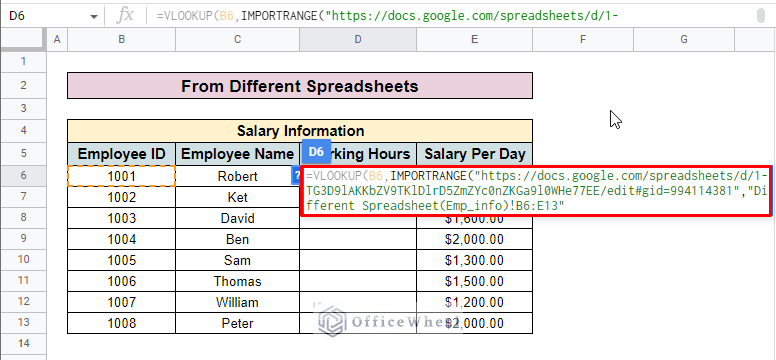This screenshot has width=776, height=360.
Task: Click the name cell 'Ket'
Action: 238,197
